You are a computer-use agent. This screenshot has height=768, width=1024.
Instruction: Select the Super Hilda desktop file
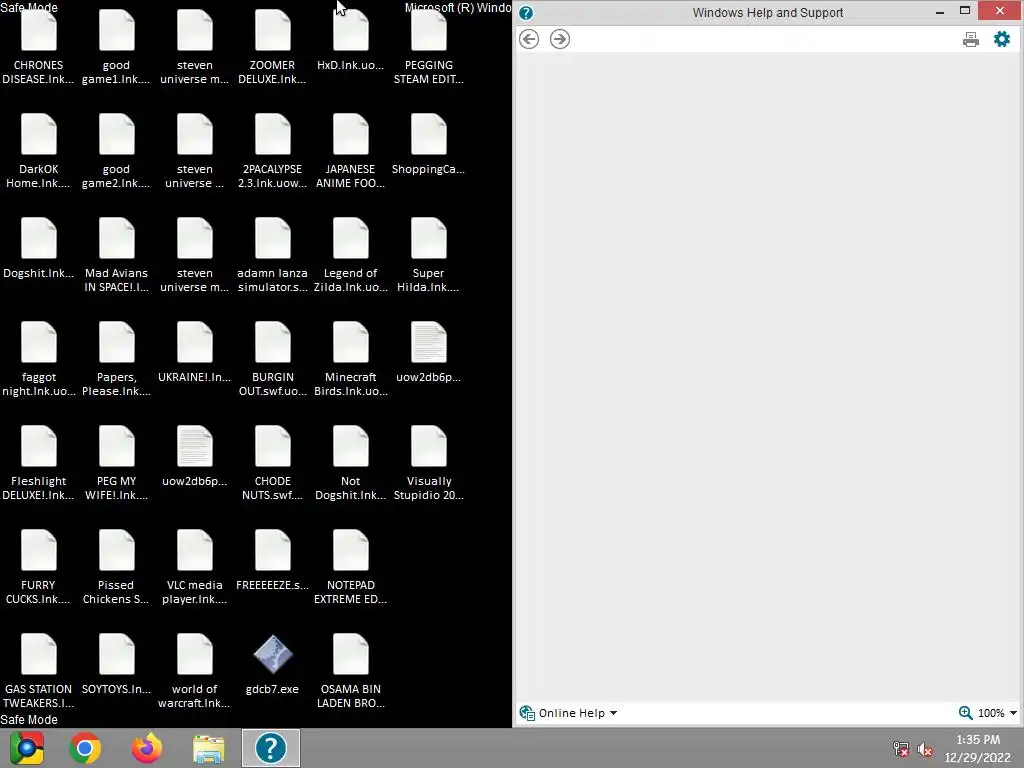pos(428,255)
